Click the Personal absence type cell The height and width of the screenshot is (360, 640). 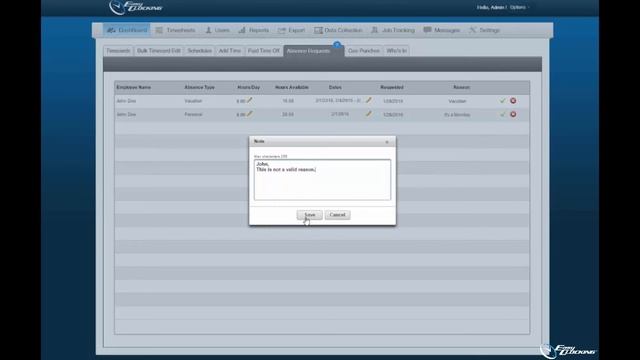click(193, 115)
